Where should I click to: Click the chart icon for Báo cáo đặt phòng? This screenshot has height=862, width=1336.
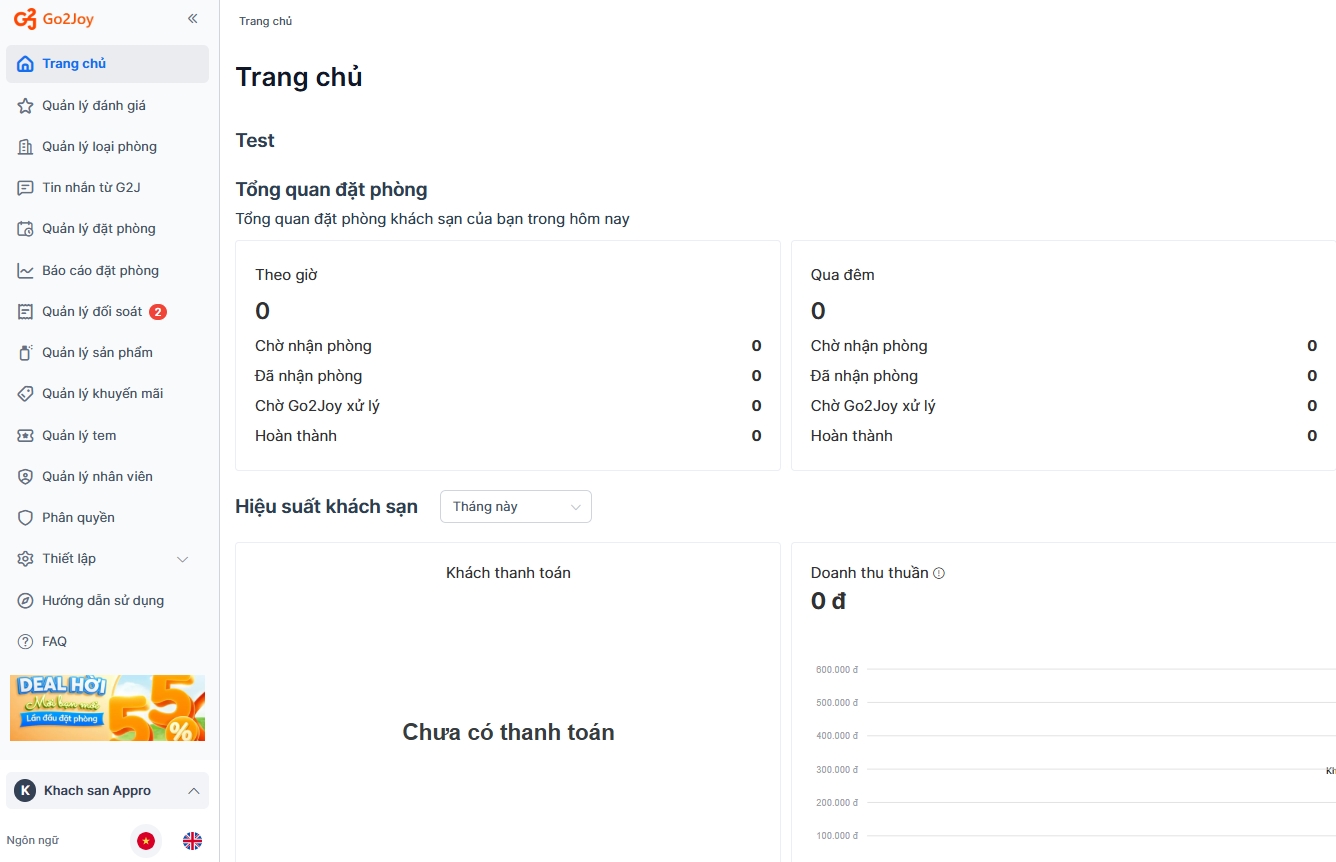pyautogui.click(x=26, y=271)
